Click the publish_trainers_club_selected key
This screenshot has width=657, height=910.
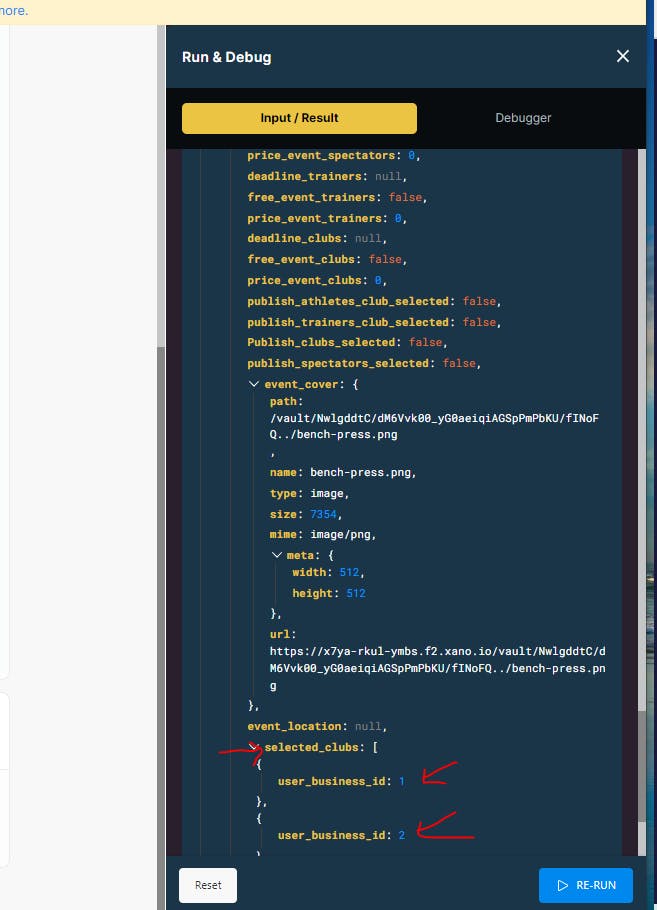click(x=348, y=322)
